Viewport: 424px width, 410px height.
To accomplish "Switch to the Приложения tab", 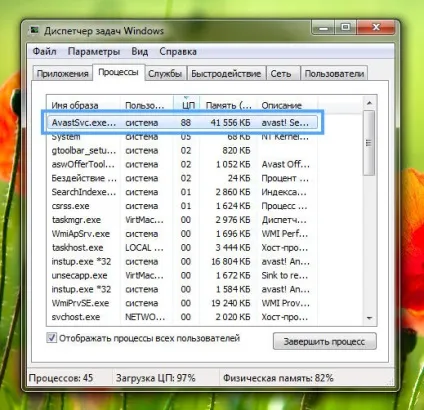I will click(x=63, y=73).
